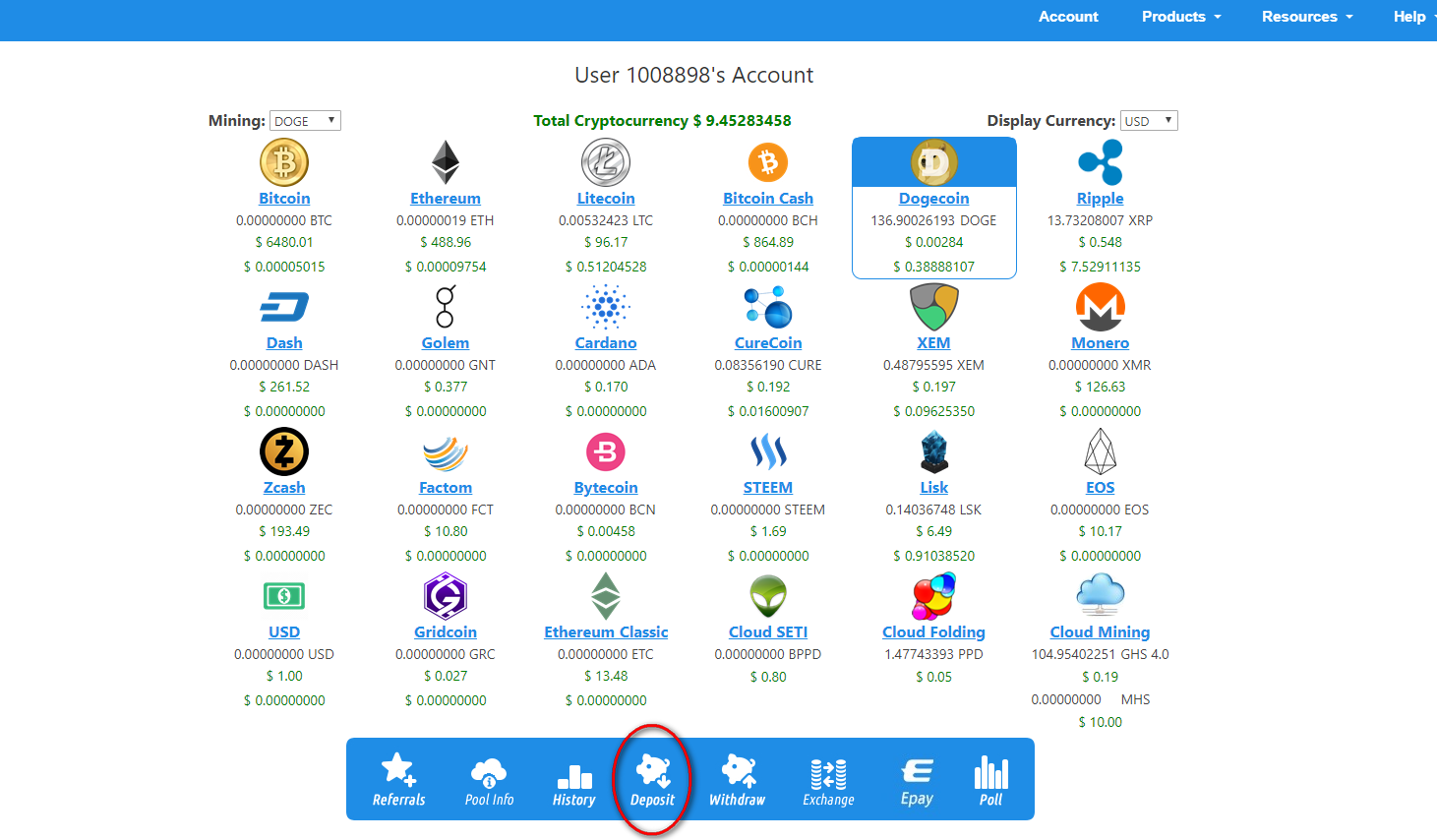The image size is (1437, 840).
Task: Click the 136.90026193 DOGE balance
Action: (x=933, y=220)
